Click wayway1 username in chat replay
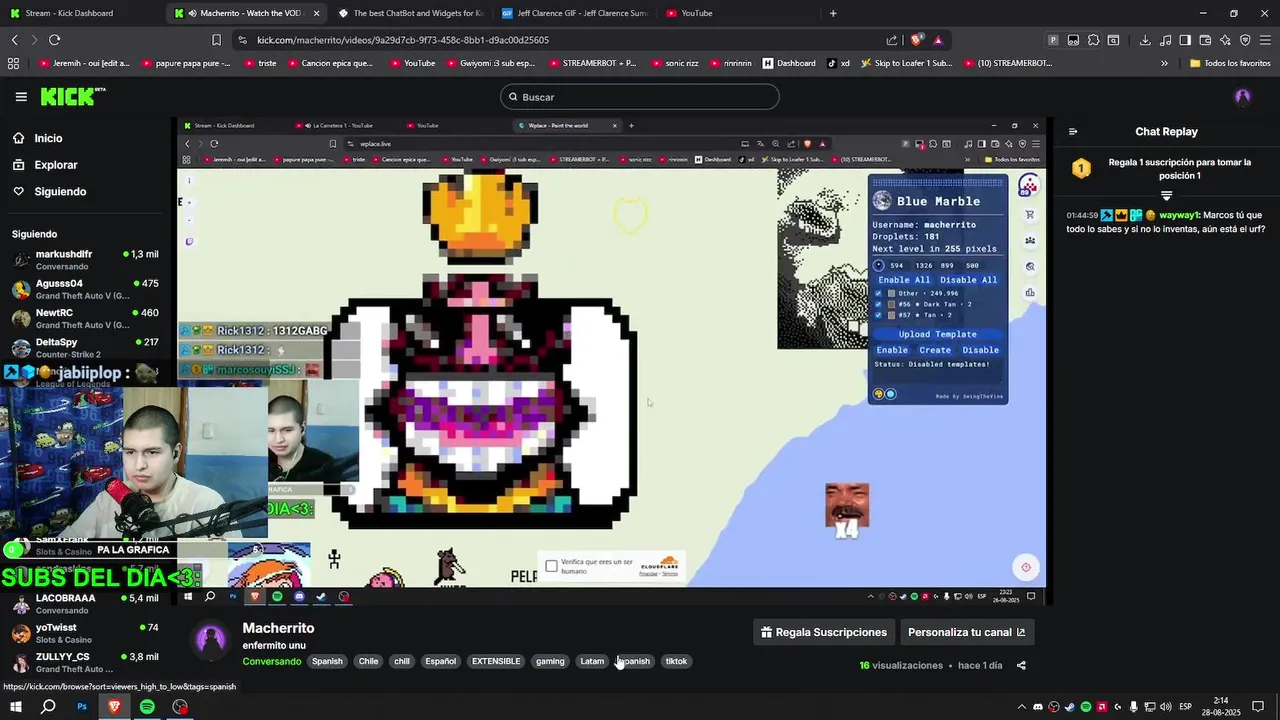The width and height of the screenshot is (1280, 720). (1177, 215)
